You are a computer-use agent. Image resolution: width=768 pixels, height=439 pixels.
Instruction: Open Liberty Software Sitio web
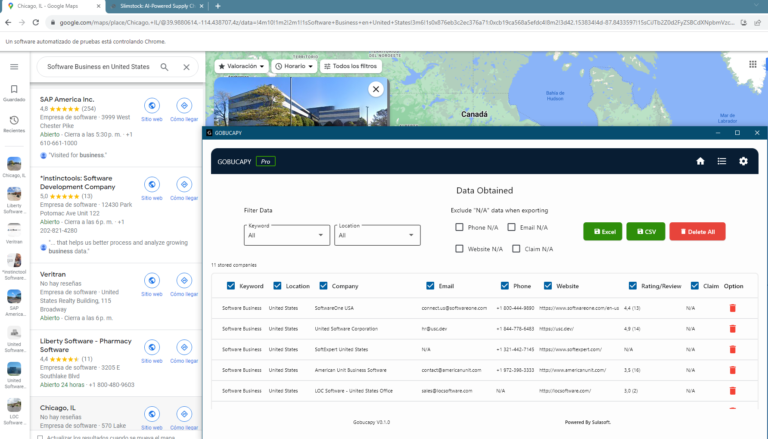click(x=152, y=351)
